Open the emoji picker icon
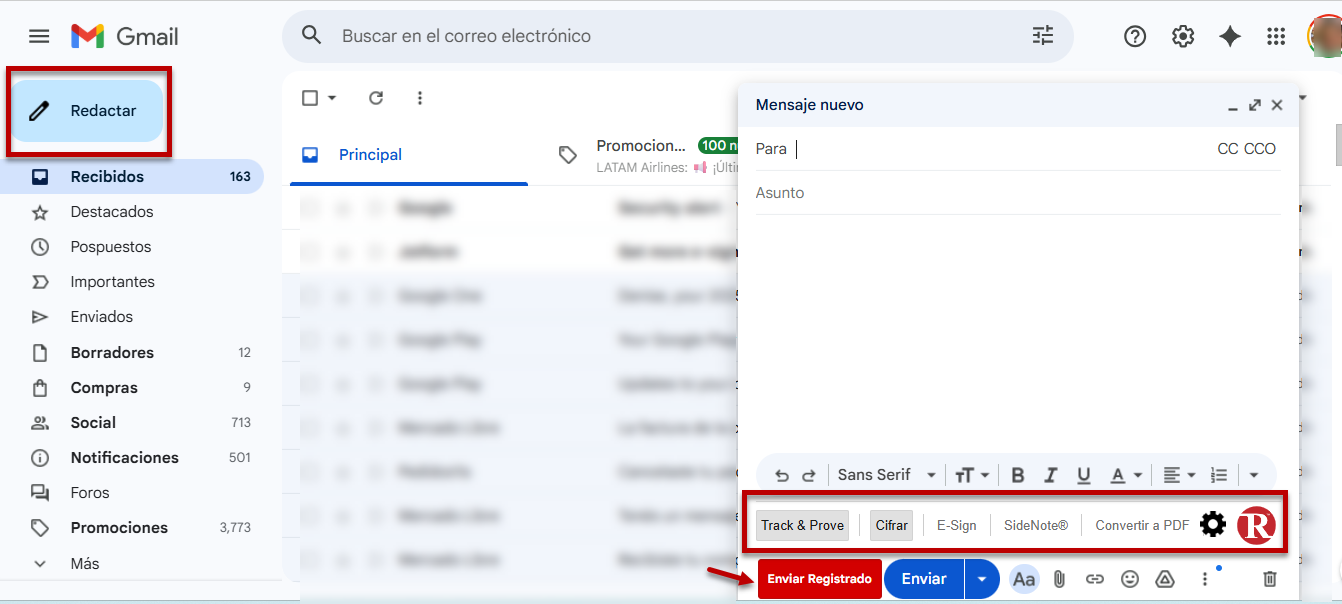This screenshot has width=1342, height=604. (x=1130, y=579)
